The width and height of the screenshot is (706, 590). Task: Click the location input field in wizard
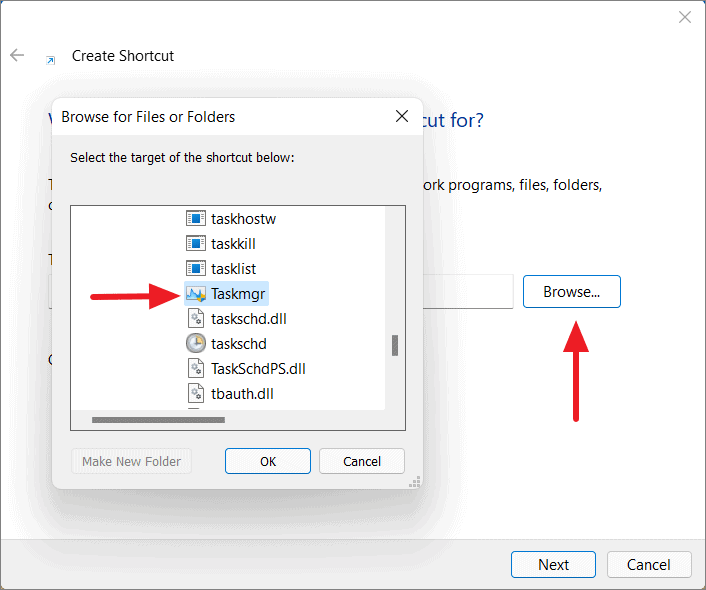point(468,291)
